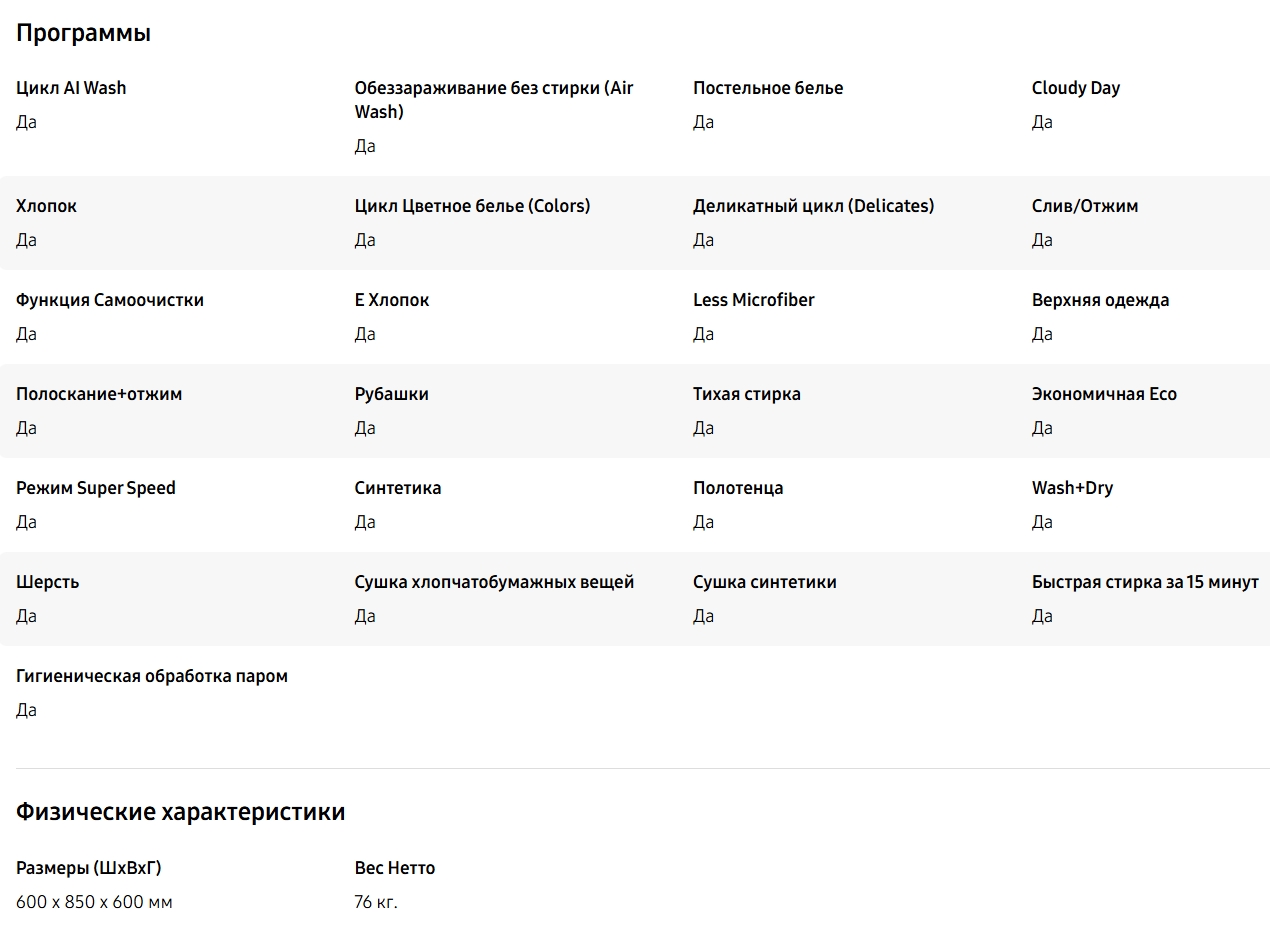The height and width of the screenshot is (942, 1270).
Task: Select the Режим Super Speed label
Action: point(96,488)
